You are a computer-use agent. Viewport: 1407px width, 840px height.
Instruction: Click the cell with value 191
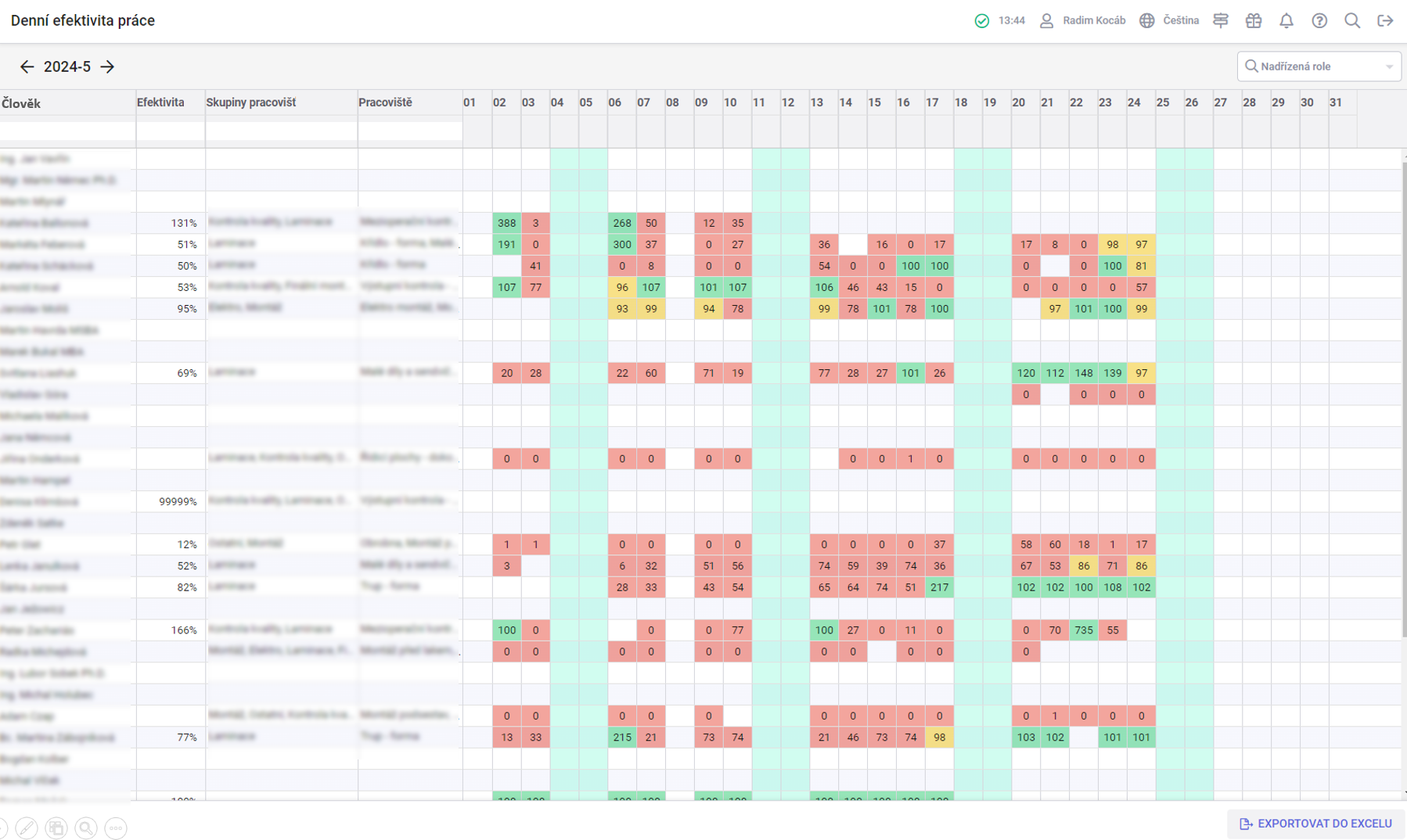click(507, 245)
